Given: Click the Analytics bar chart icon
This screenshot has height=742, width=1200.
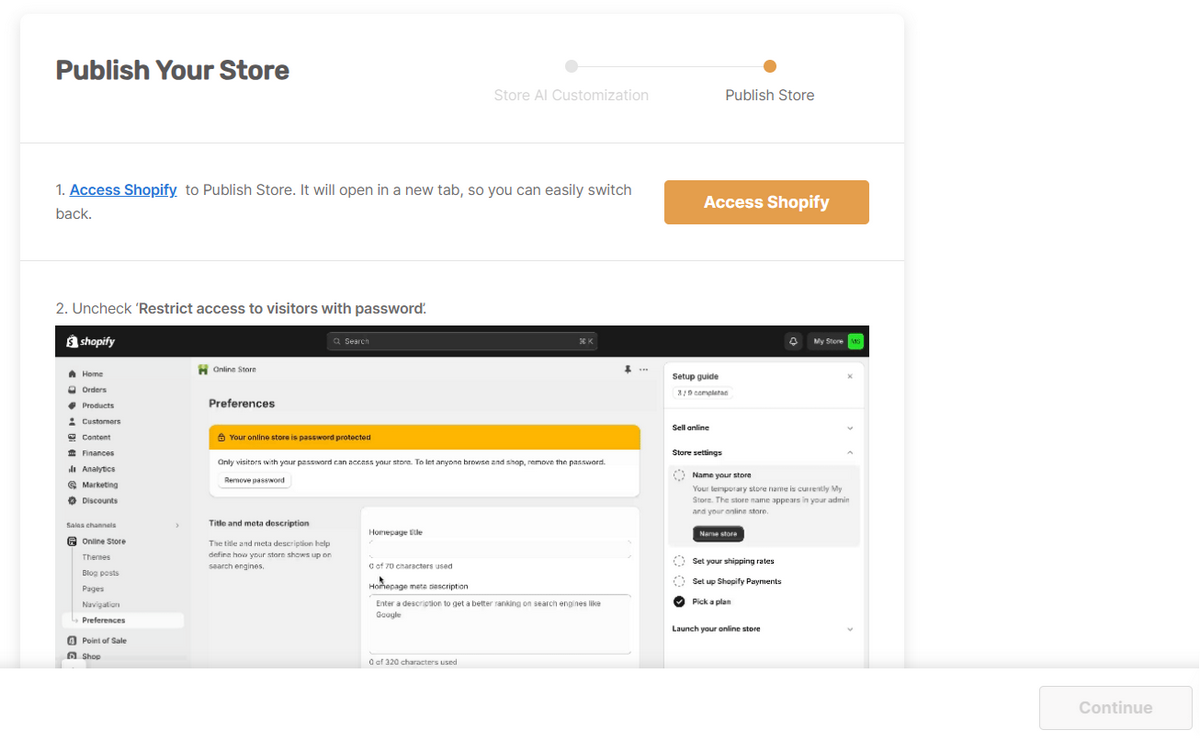Looking at the screenshot, I should point(72,469).
